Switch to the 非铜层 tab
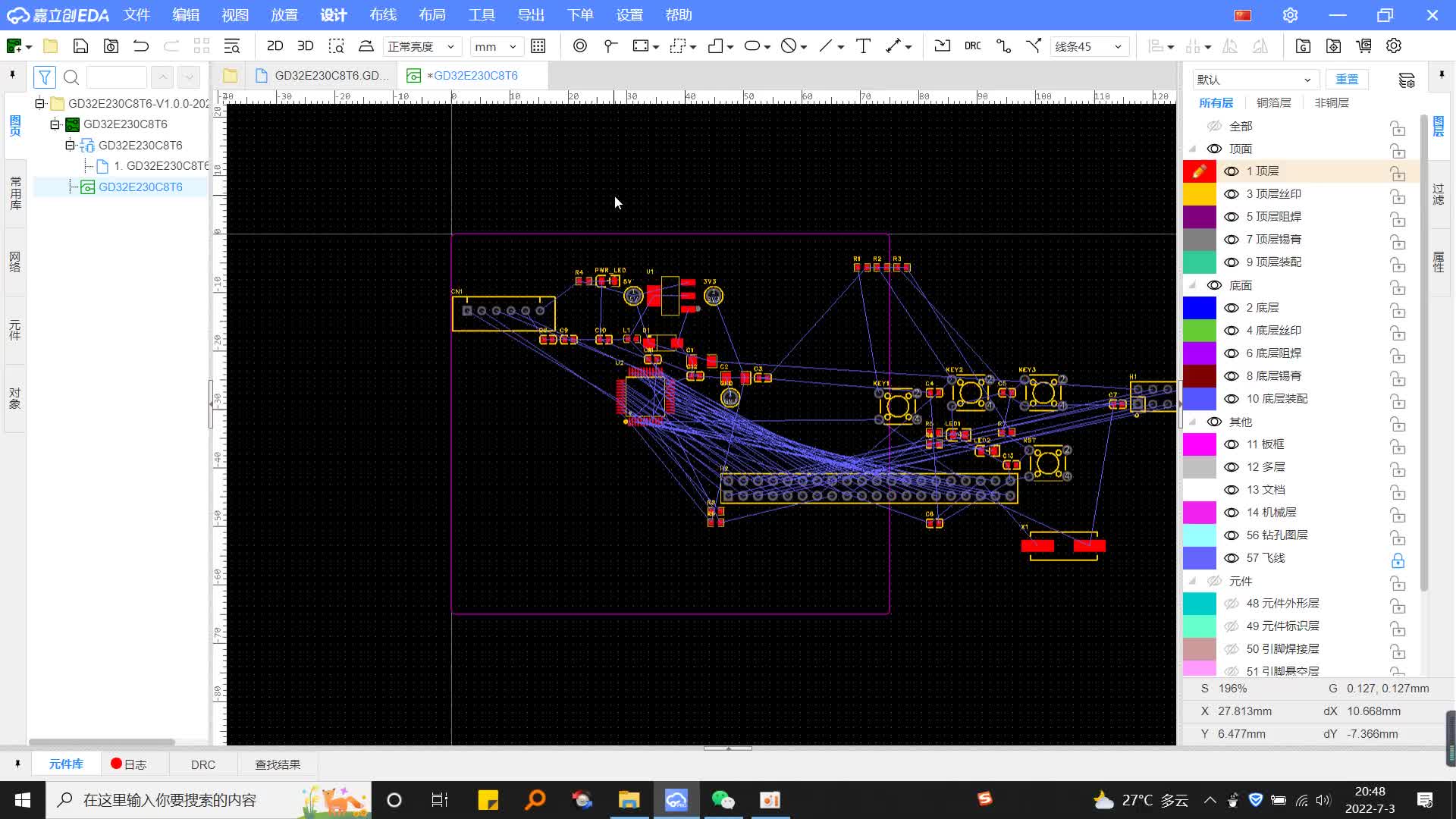This screenshot has width=1456, height=819. tap(1332, 102)
